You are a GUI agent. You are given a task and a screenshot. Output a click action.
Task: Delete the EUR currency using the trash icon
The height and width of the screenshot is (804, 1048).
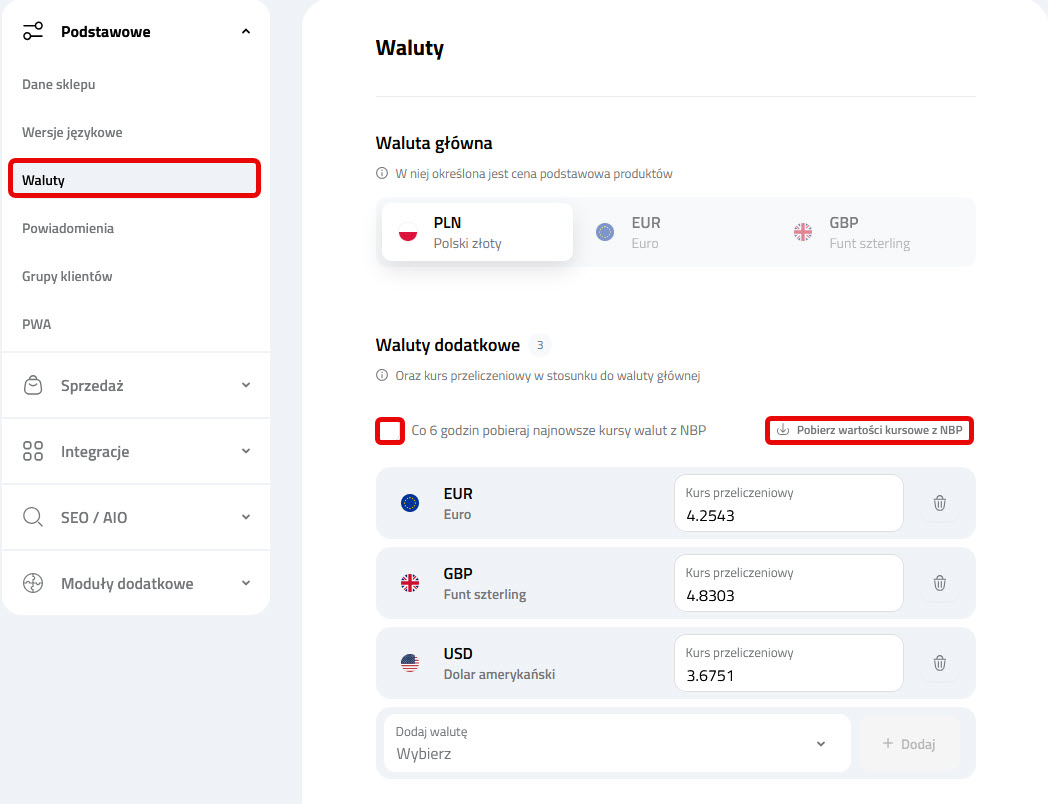tap(939, 503)
